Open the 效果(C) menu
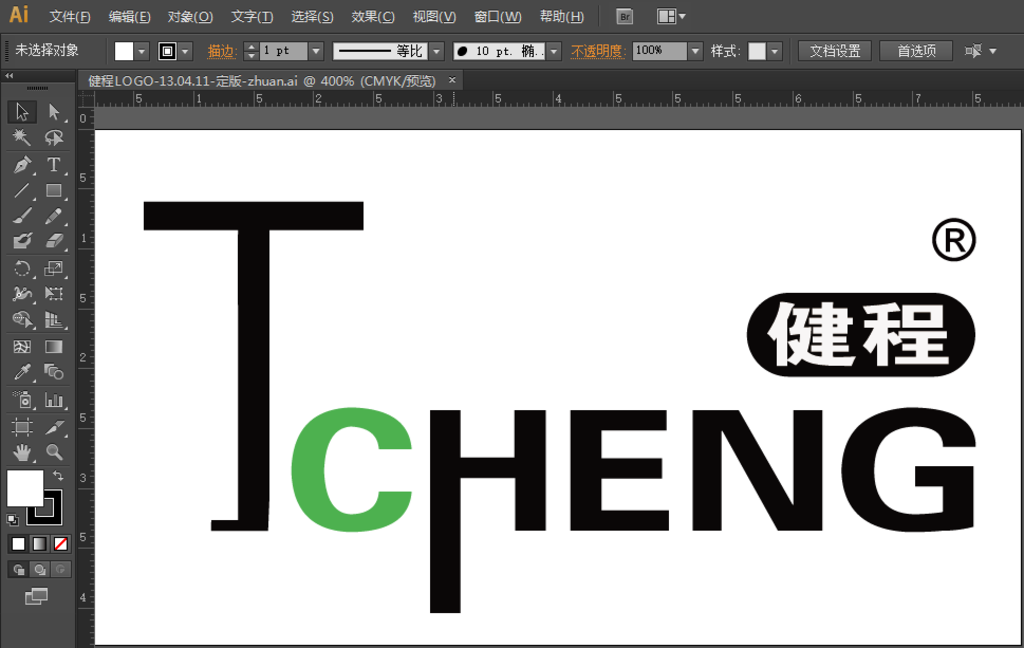Image resolution: width=1024 pixels, height=648 pixels. (373, 16)
